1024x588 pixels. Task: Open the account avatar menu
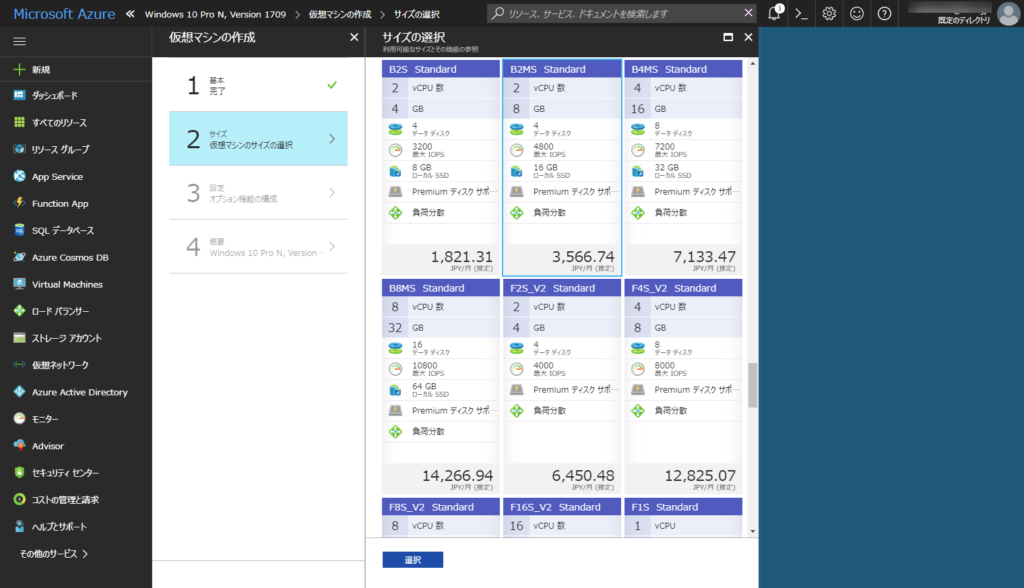1008,13
